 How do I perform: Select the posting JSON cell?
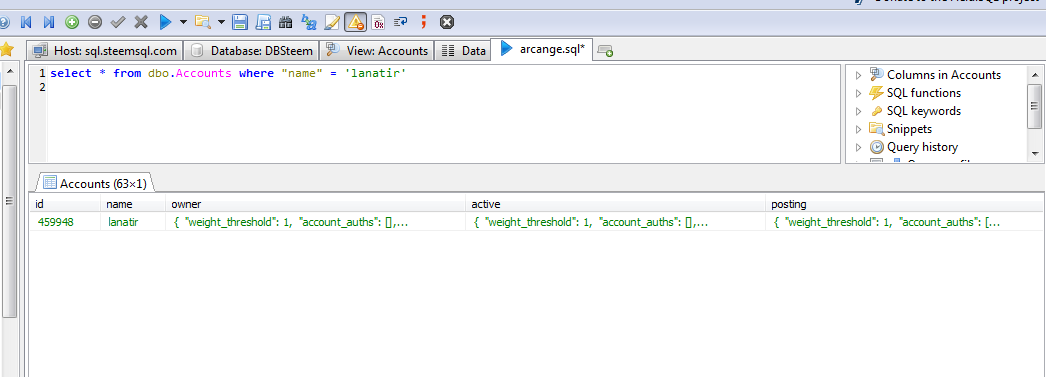point(904,222)
